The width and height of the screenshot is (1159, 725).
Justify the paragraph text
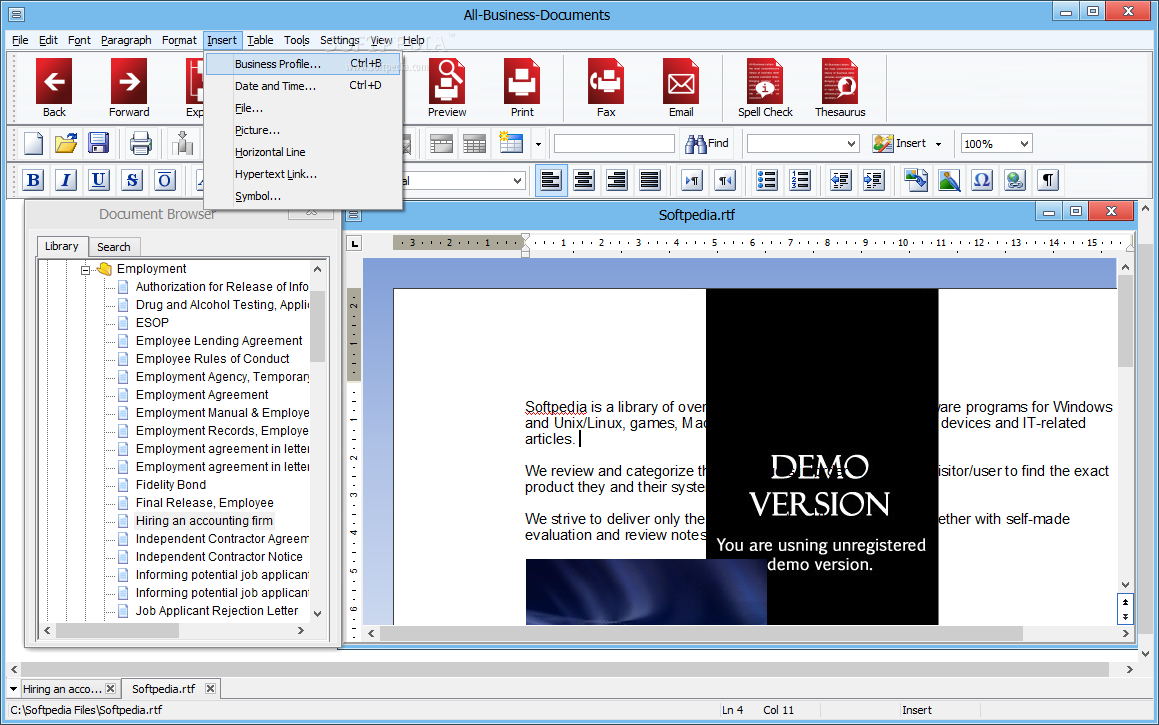coord(650,180)
